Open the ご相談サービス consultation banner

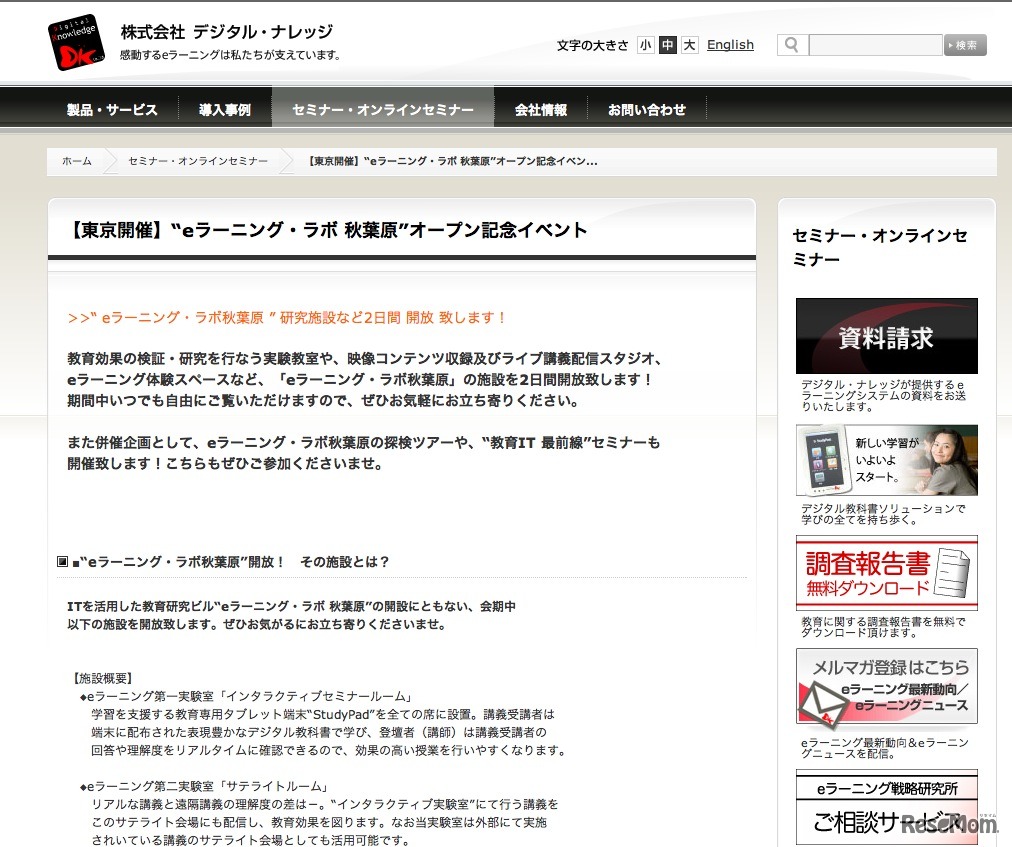tap(885, 821)
